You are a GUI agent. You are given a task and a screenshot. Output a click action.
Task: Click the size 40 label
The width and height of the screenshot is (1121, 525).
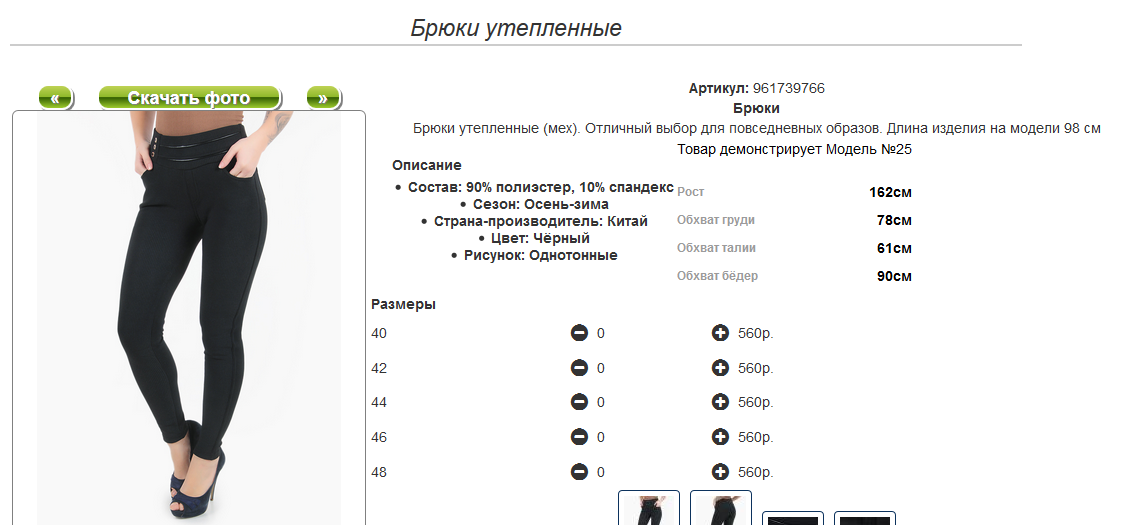tap(379, 333)
